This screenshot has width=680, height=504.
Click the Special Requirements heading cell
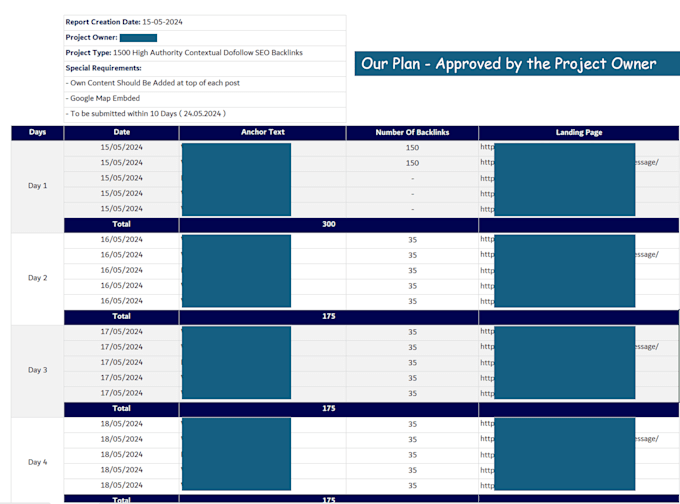[205, 68]
